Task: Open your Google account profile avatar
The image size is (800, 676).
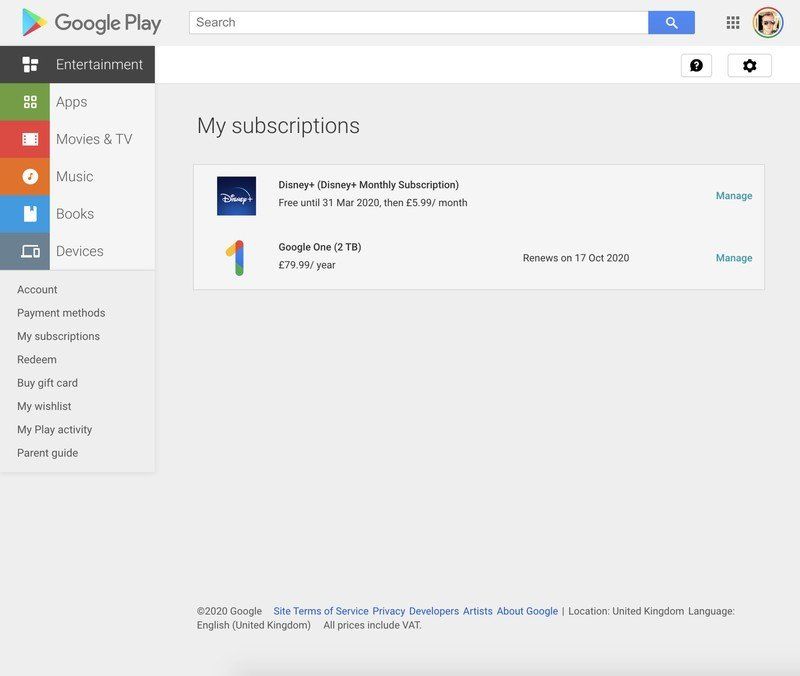Action: [765, 21]
